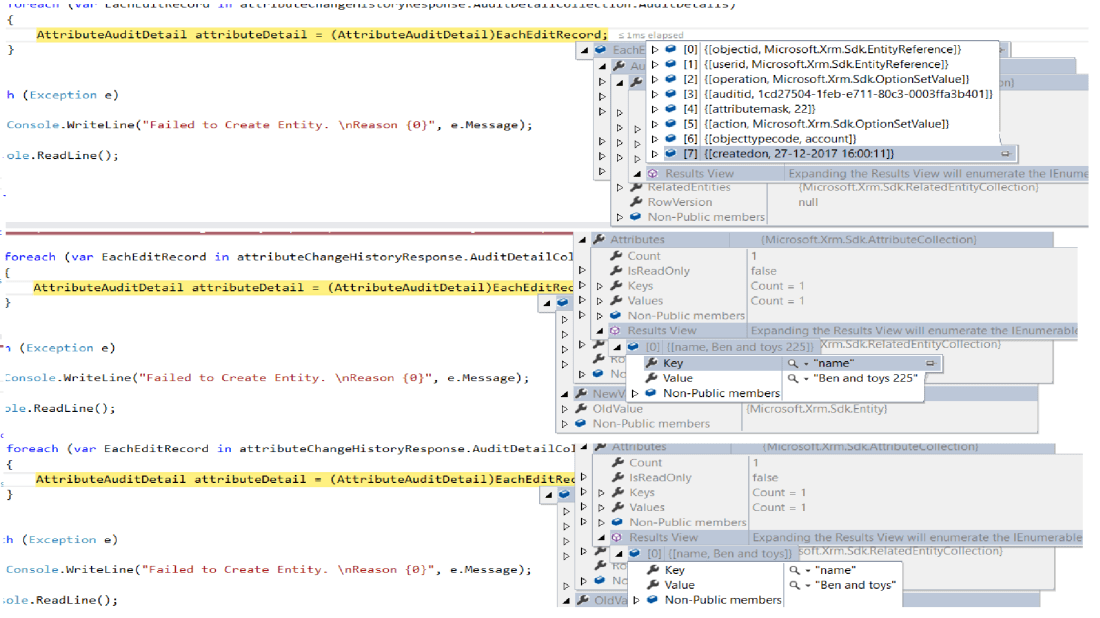Open the visualizer magnifier for "Ben and toys 225"
The height and width of the screenshot is (618, 1100).
coord(793,379)
